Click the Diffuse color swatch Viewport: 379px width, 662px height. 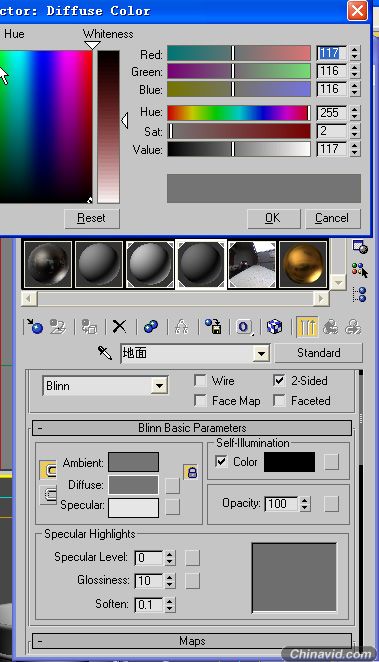click(x=133, y=485)
